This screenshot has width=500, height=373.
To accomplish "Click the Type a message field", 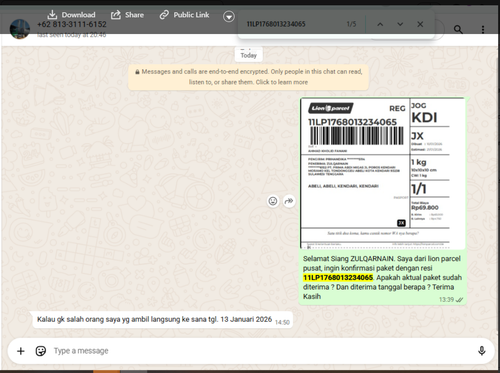I will [260, 351].
